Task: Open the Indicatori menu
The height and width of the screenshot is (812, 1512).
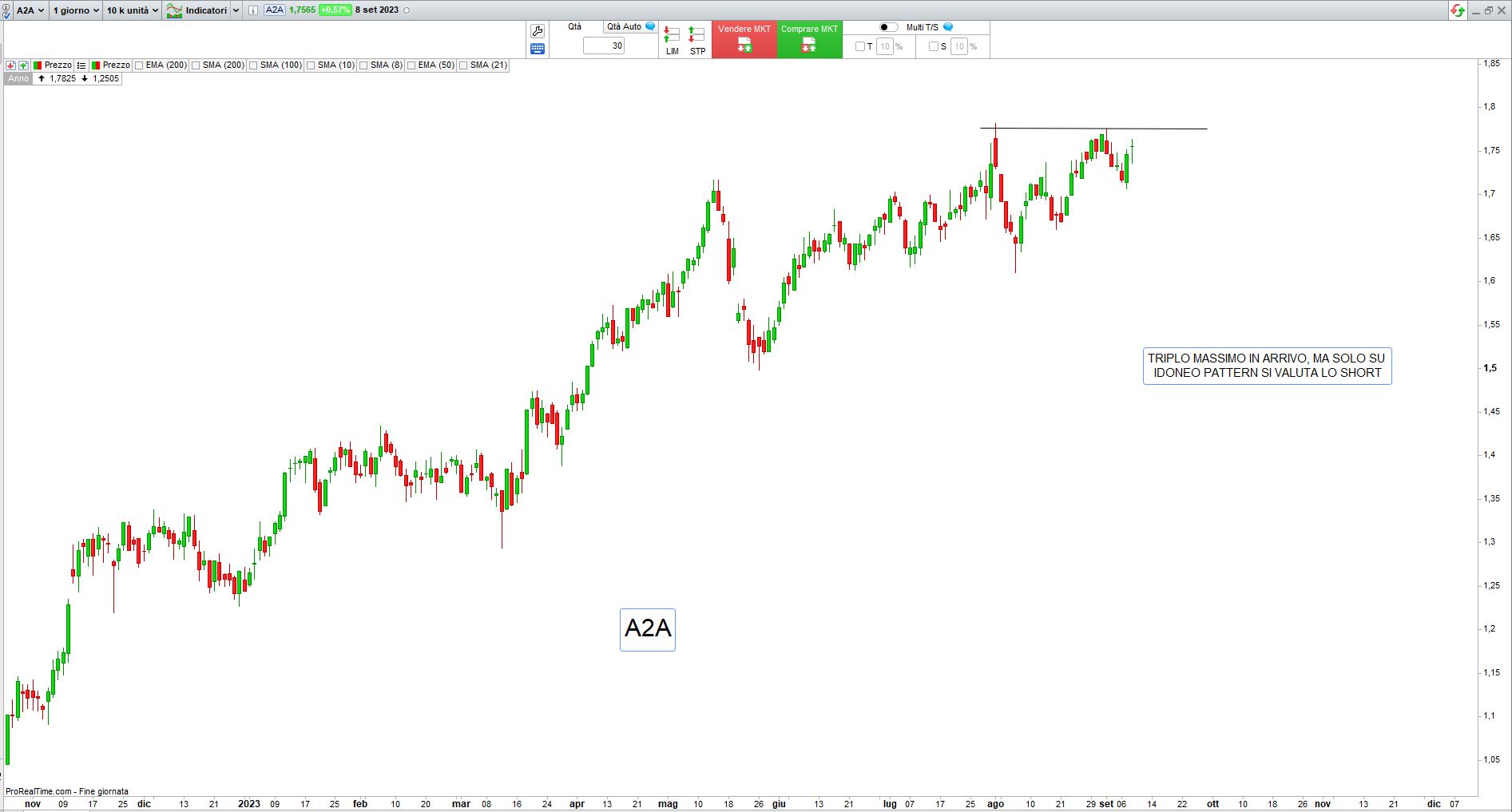Action: (203, 10)
